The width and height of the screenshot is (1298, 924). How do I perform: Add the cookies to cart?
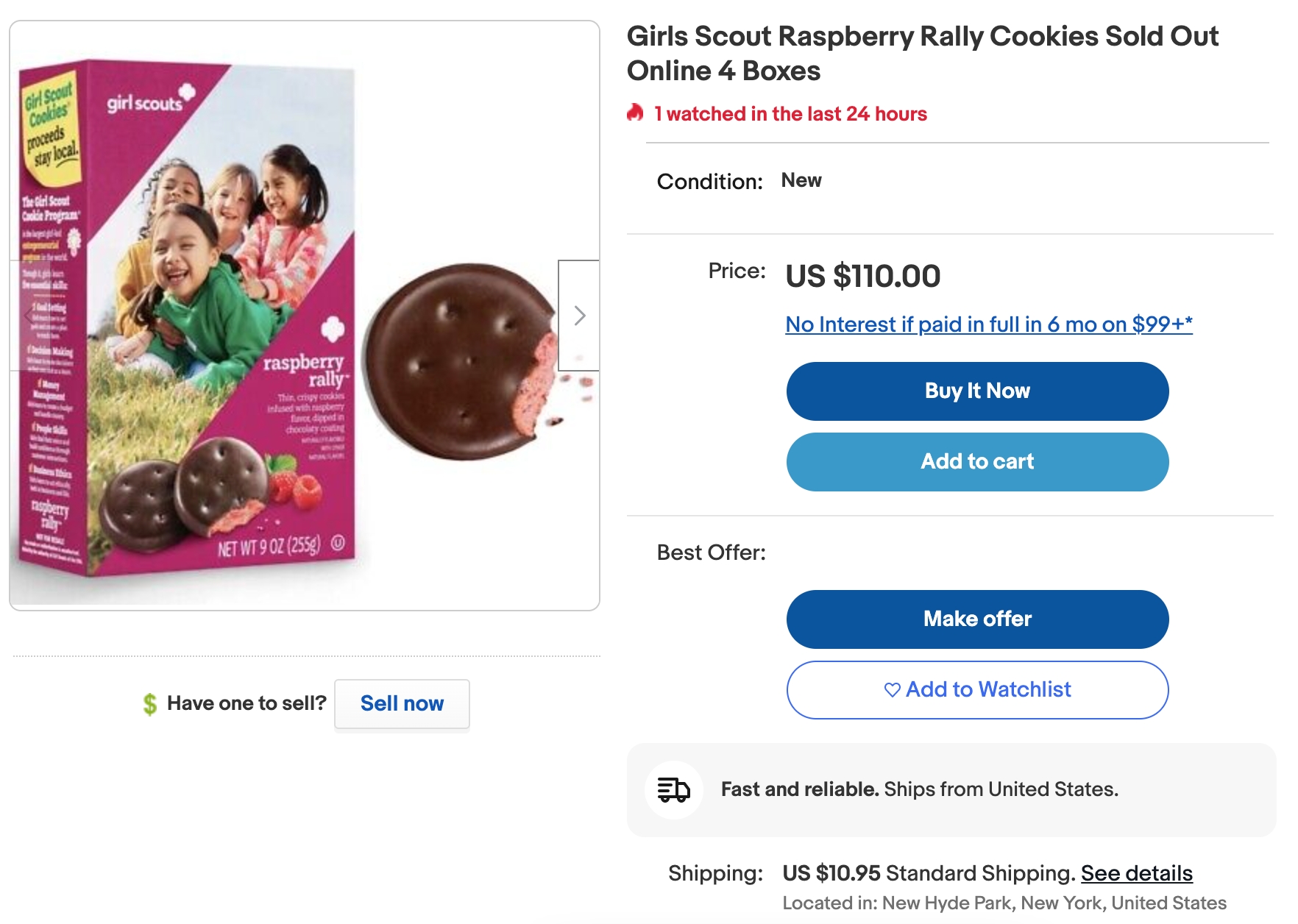[977, 462]
